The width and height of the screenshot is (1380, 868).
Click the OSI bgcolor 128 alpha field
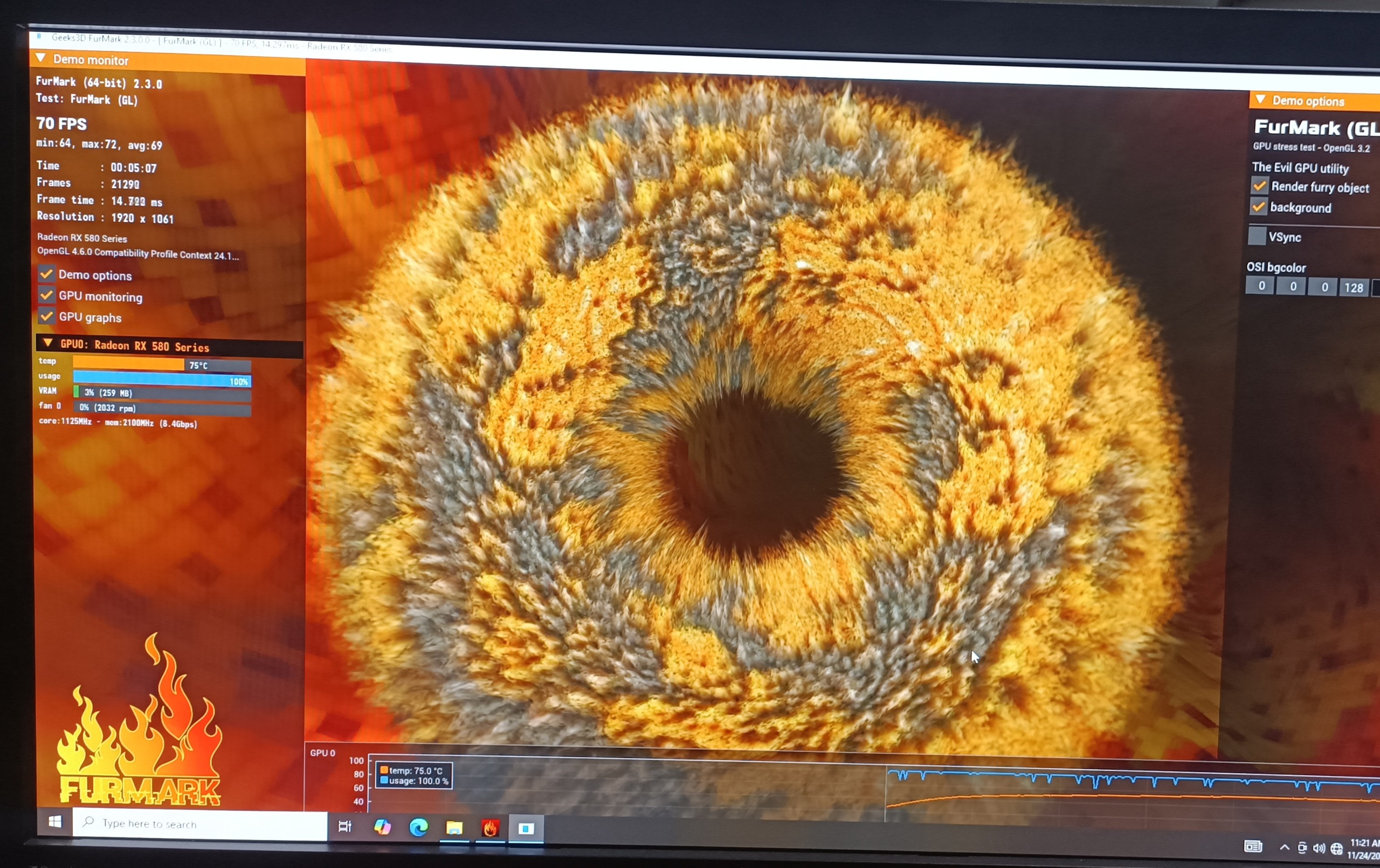pos(1353,287)
